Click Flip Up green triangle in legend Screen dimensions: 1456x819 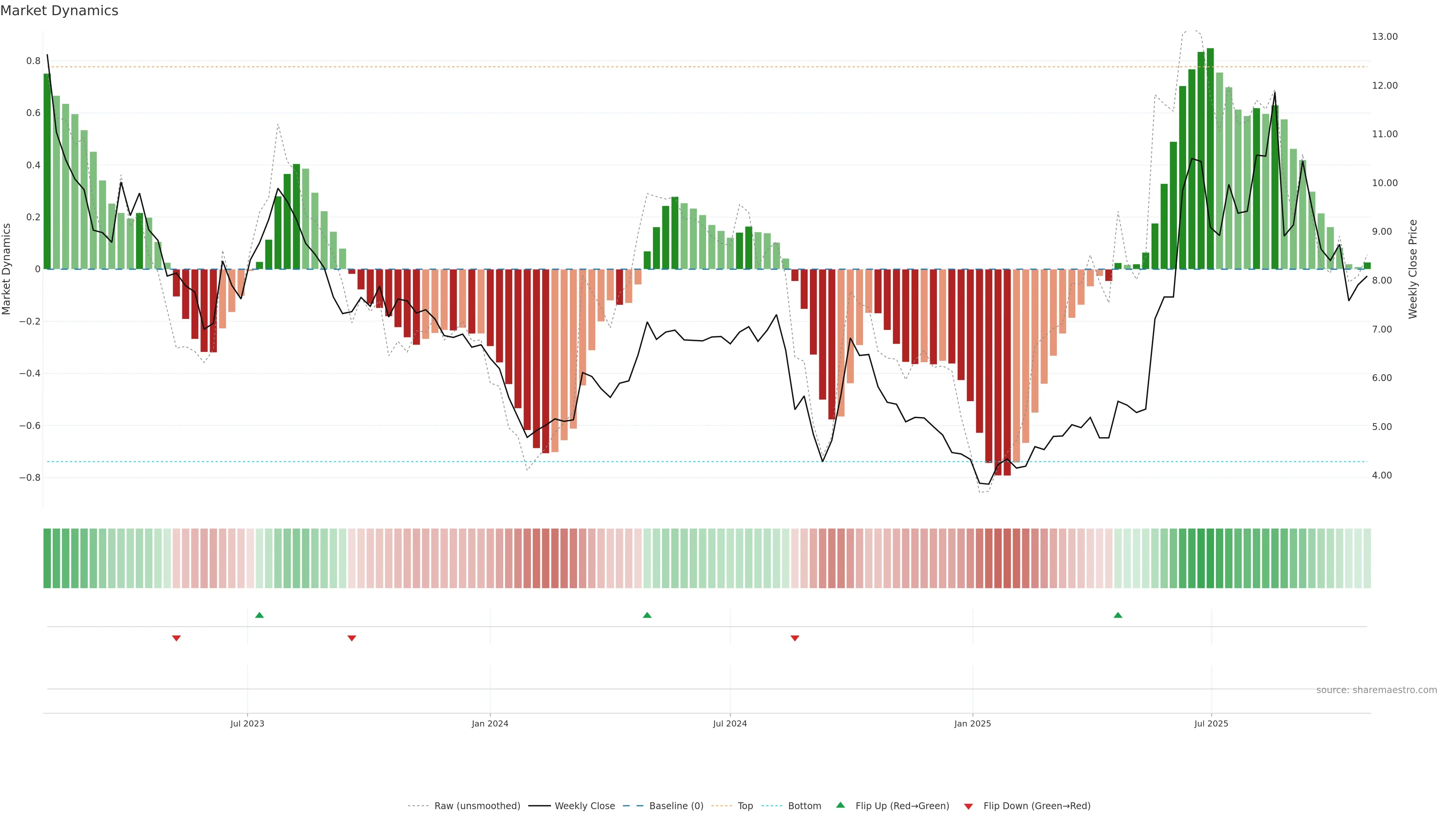pyautogui.click(x=841, y=805)
